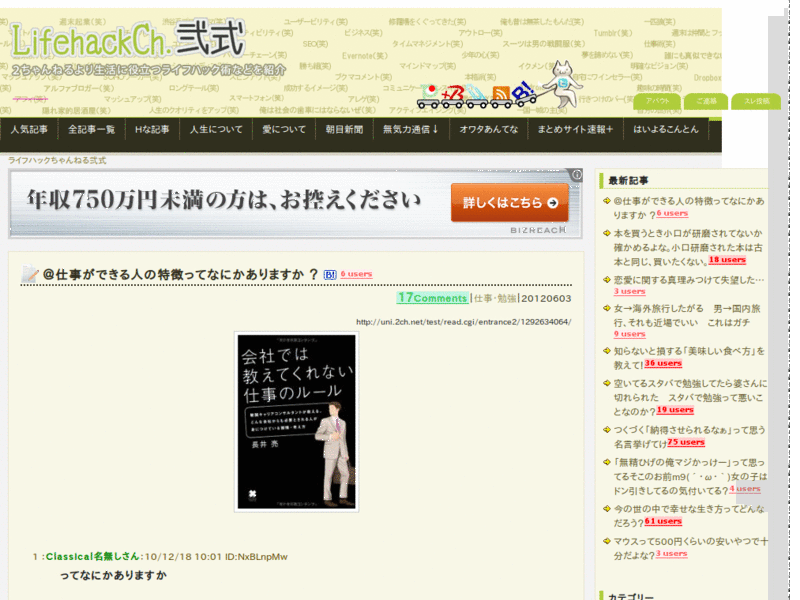The image size is (800, 600).
Task: Click bullet icon beside 知らないと損する entry
Action: (607, 351)
